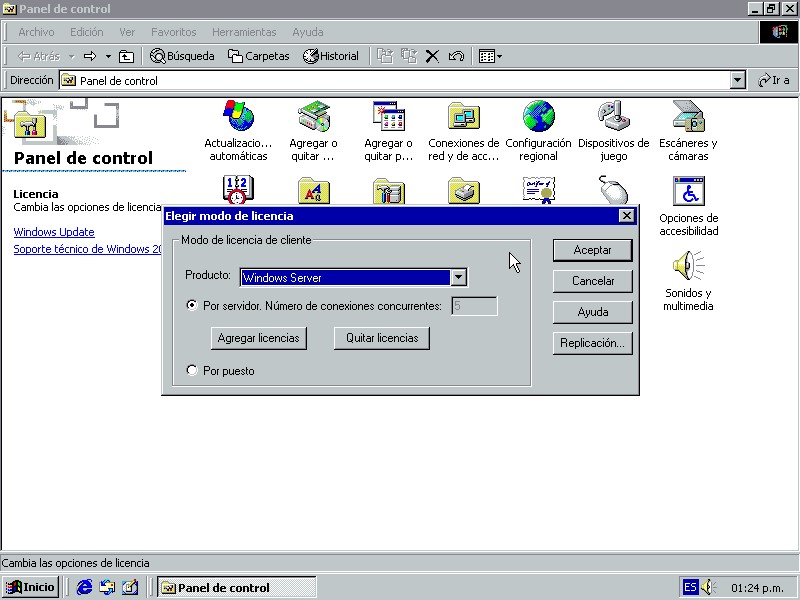Show Carpetas folder pane
800x600 pixels.
[x=259, y=56]
